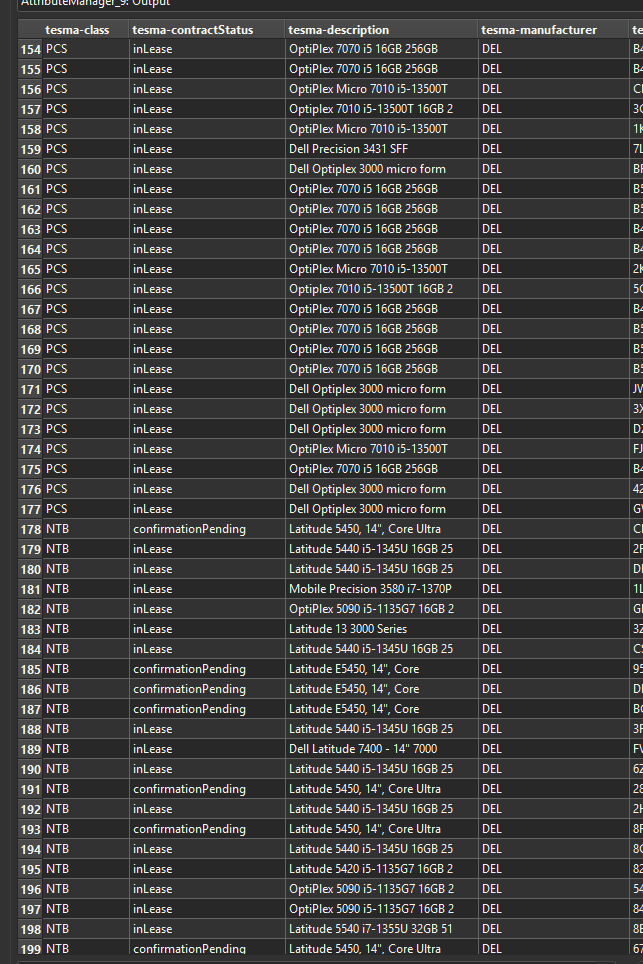Click PCS class cell in row 176
The image size is (643, 964).
point(85,489)
